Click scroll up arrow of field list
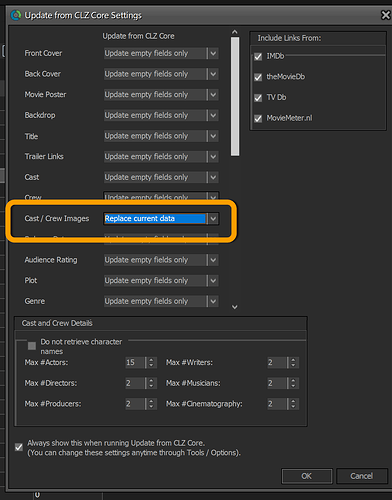Viewport: 392px width, 500px height. (235, 32)
